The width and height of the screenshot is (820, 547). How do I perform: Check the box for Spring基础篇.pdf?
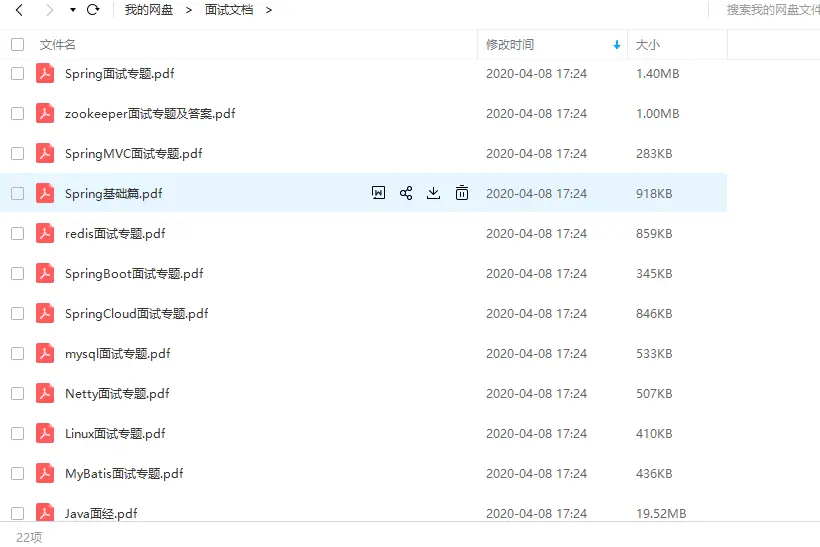pyautogui.click(x=18, y=193)
